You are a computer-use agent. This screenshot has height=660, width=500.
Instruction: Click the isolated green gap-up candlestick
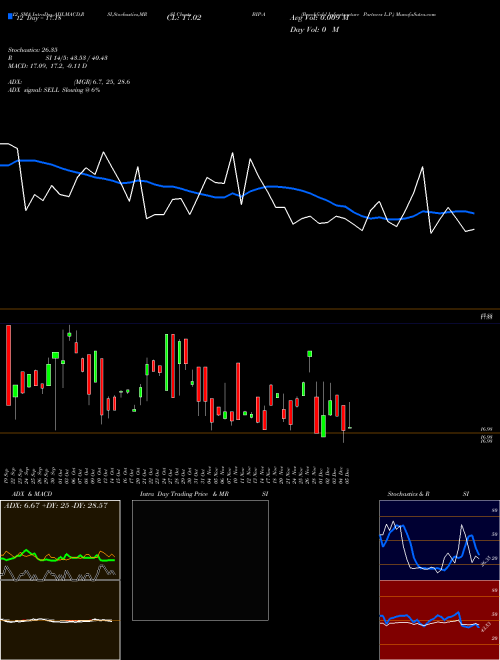(x=310, y=354)
